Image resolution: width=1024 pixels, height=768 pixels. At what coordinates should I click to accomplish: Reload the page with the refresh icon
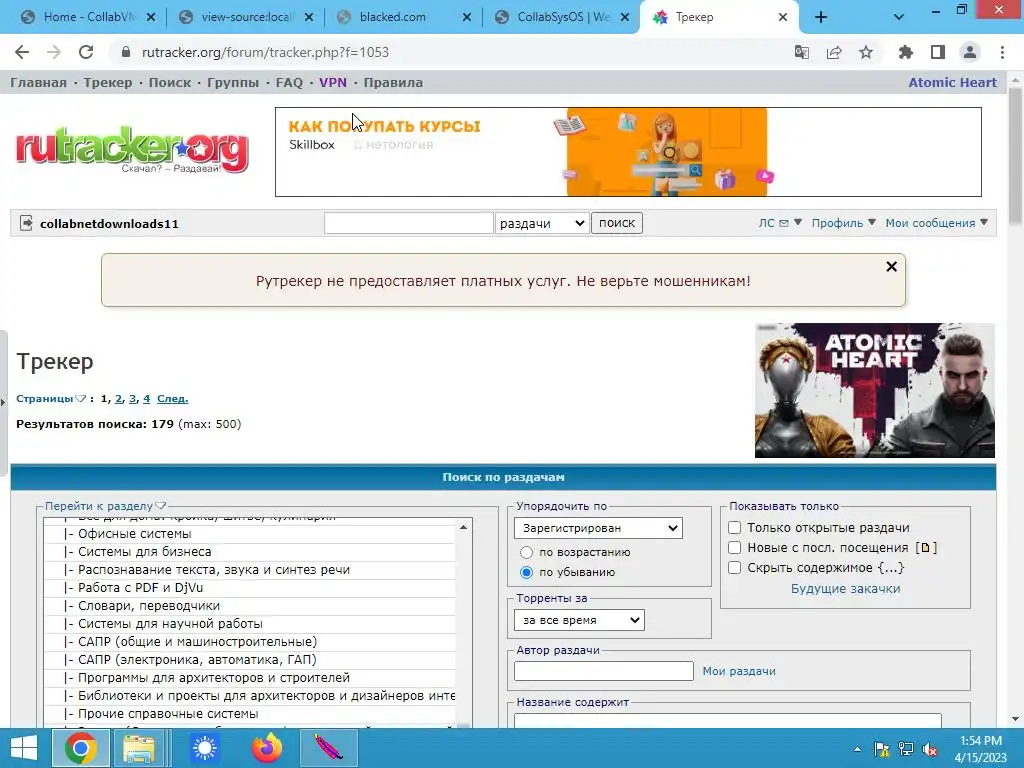click(86, 52)
